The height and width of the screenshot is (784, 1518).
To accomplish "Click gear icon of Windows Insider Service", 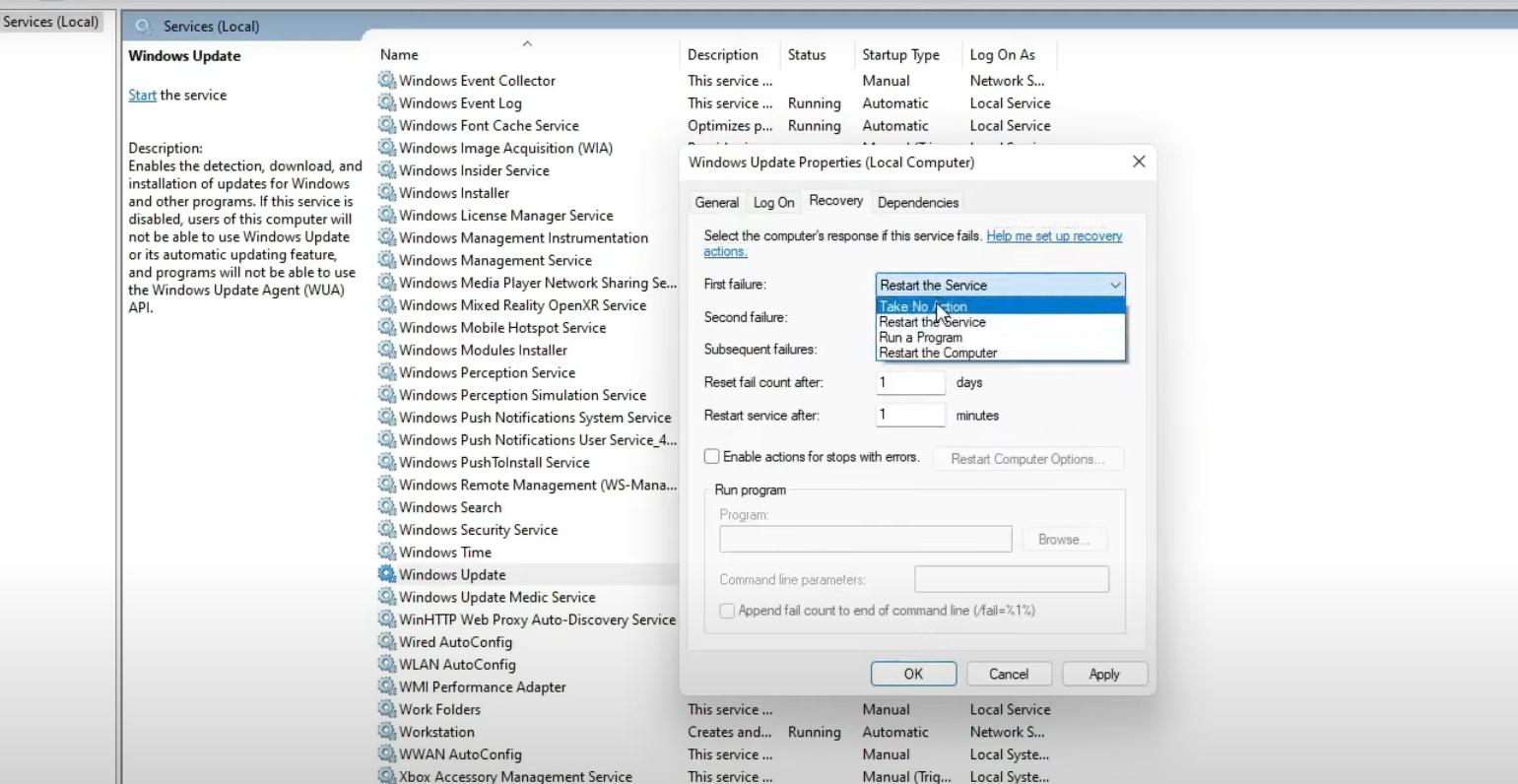I will (x=387, y=169).
